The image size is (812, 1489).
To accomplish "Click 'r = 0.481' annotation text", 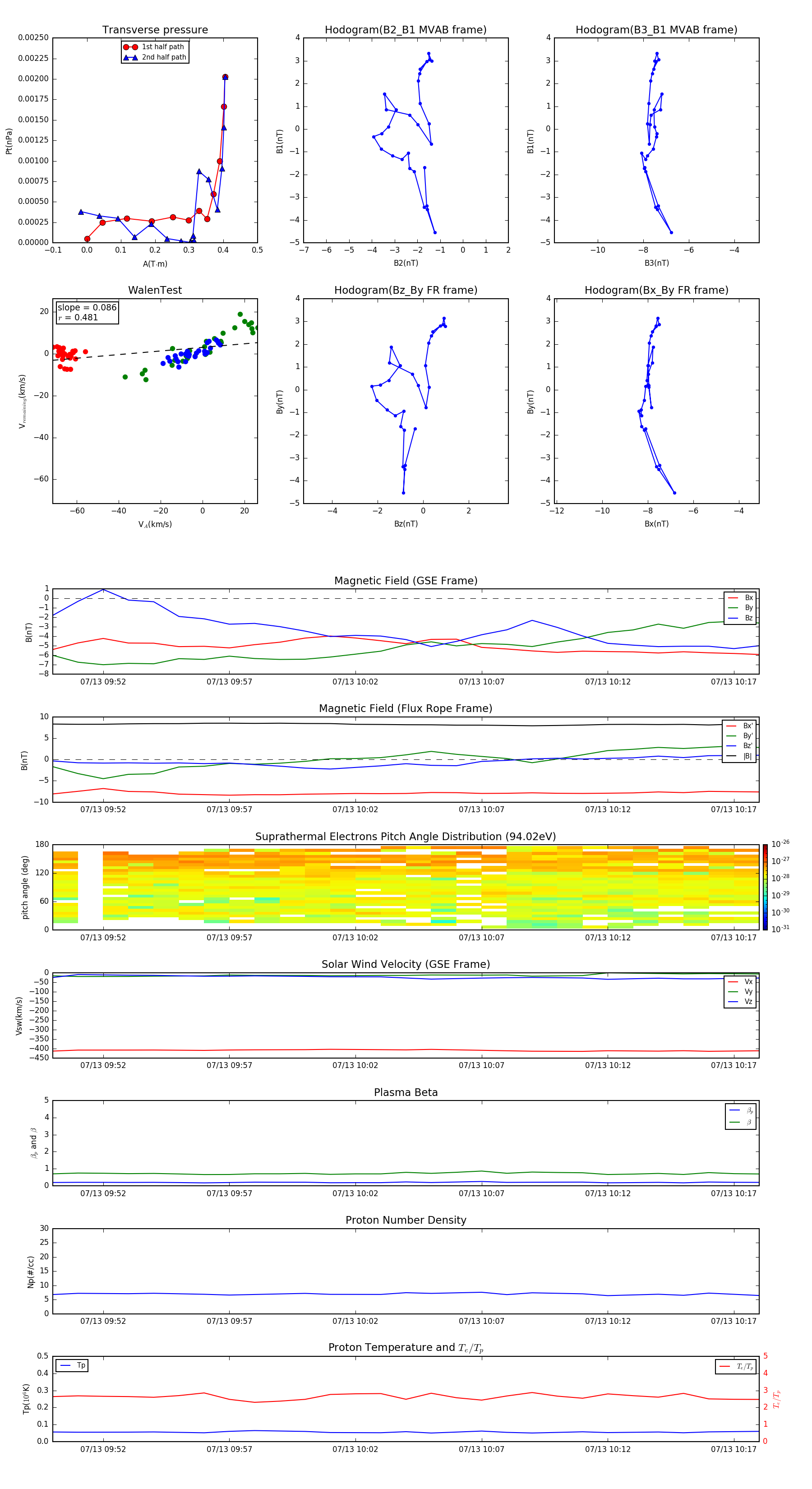I will pos(78,317).
